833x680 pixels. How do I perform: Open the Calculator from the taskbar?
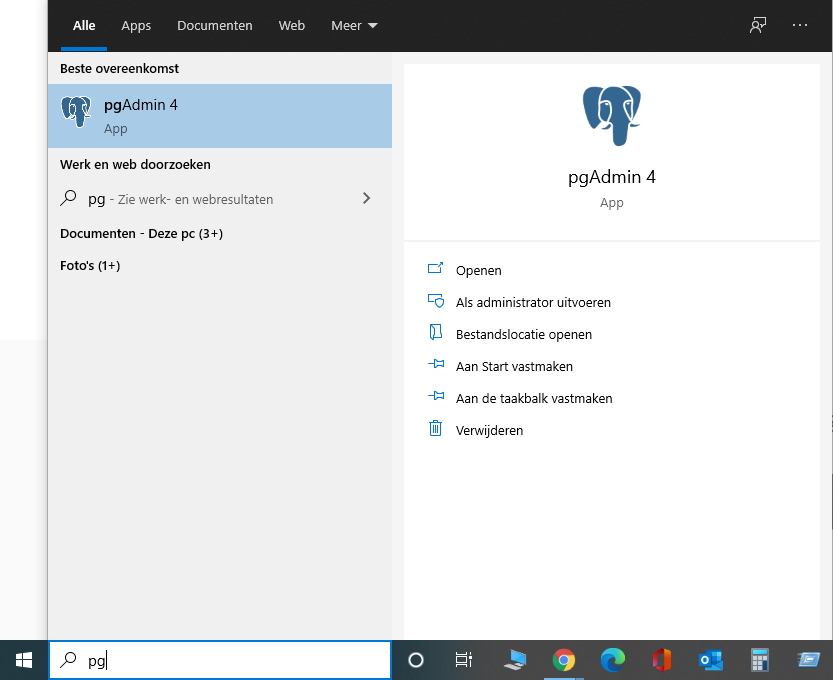point(759,660)
